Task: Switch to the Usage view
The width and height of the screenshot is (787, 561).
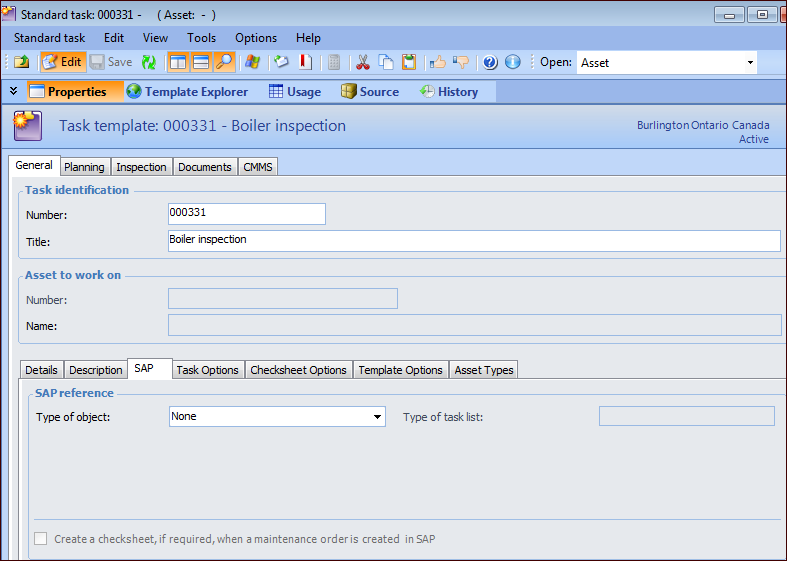Action: [295, 91]
